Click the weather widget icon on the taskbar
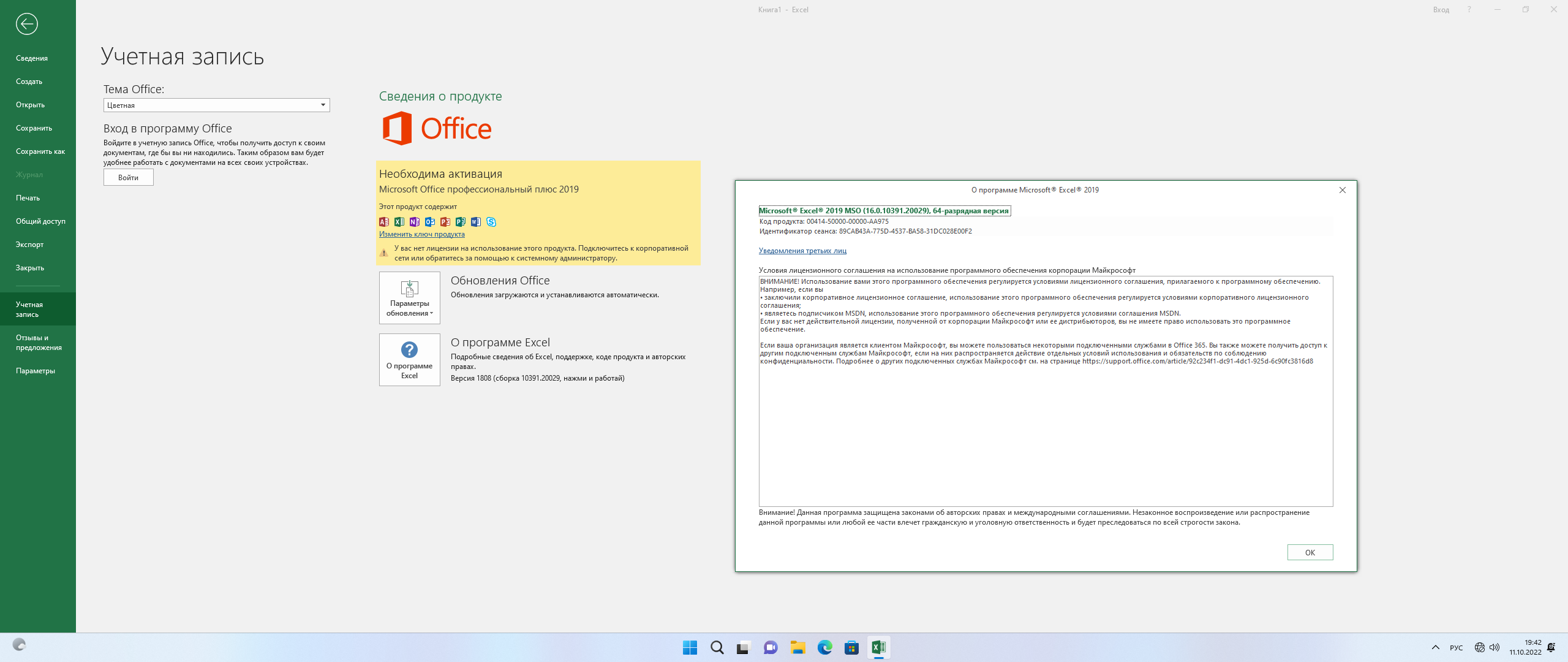The height and width of the screenshot is (662, 1568). point(20,645)
